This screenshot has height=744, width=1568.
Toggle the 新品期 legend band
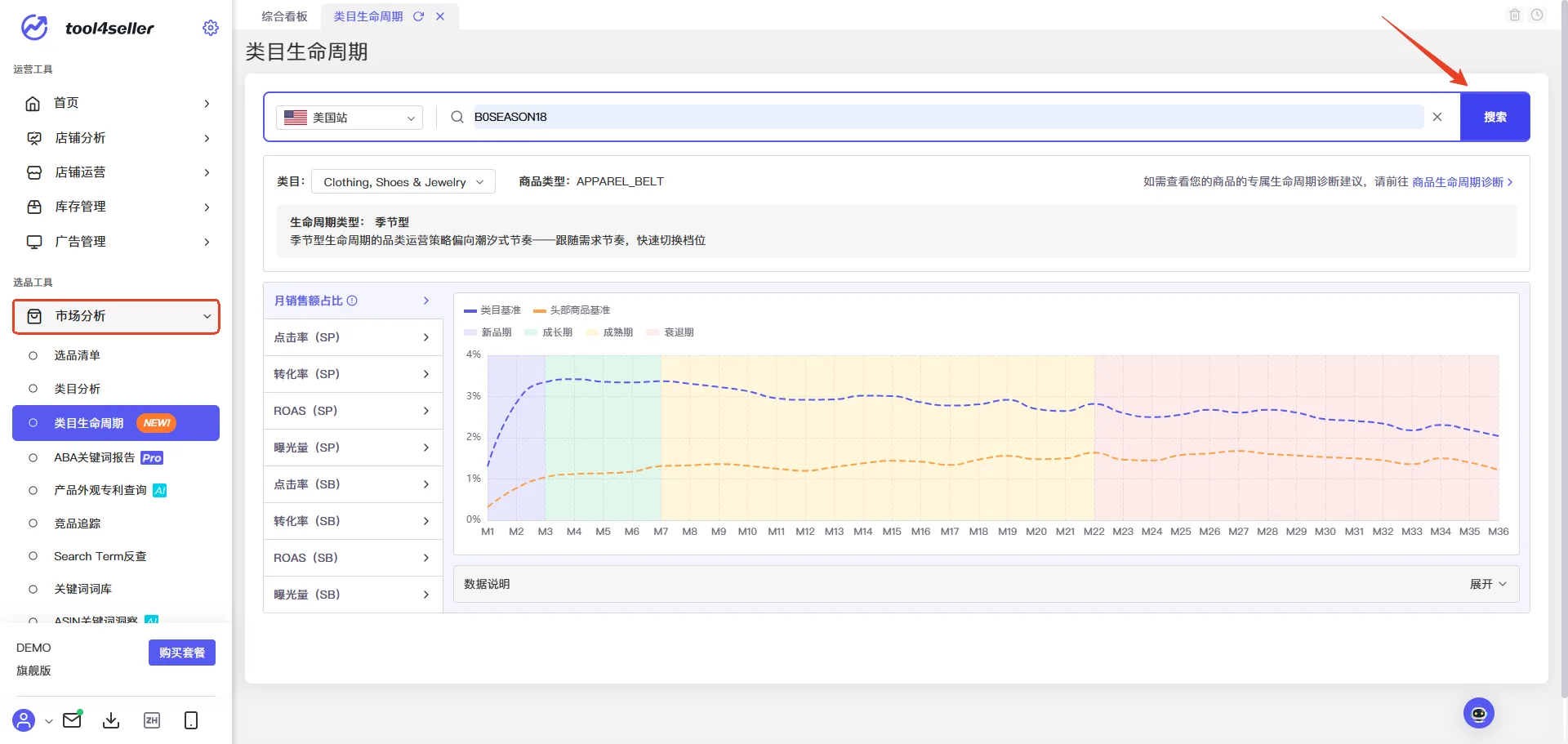tap(488, 332)
